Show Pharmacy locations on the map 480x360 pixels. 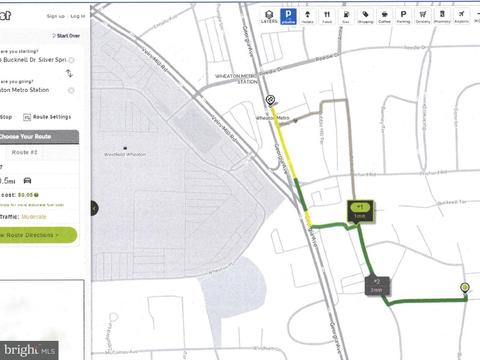pyautogui.click(x=442, y=16)
